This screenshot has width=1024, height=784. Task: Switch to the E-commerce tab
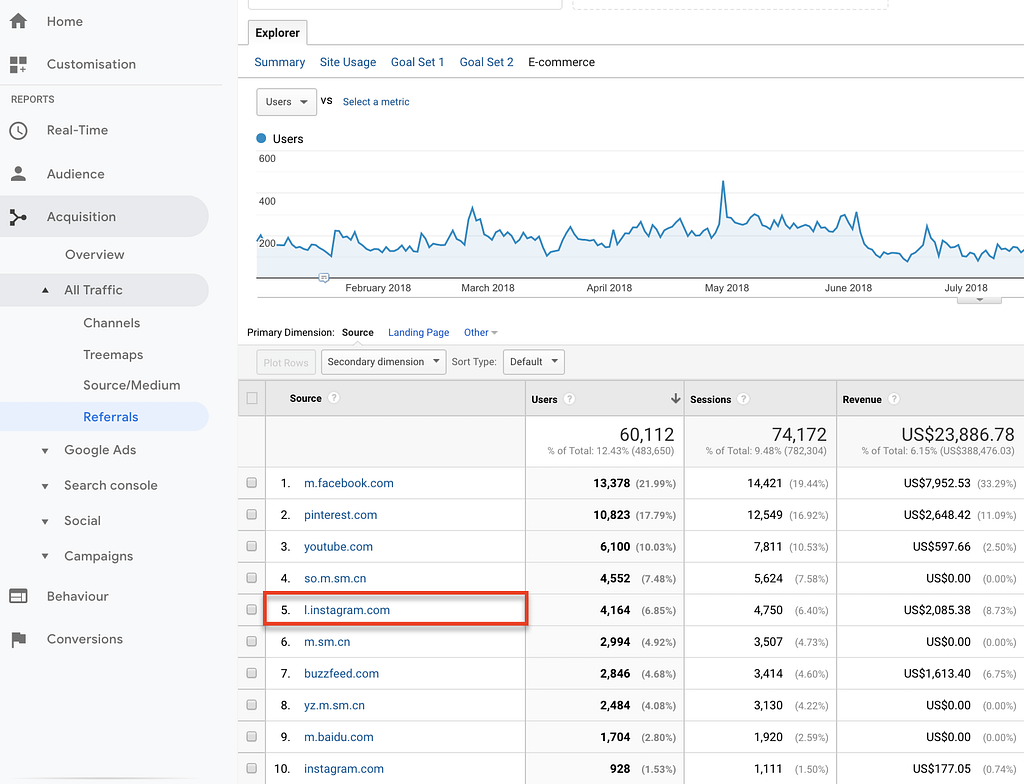coord(561,62)
